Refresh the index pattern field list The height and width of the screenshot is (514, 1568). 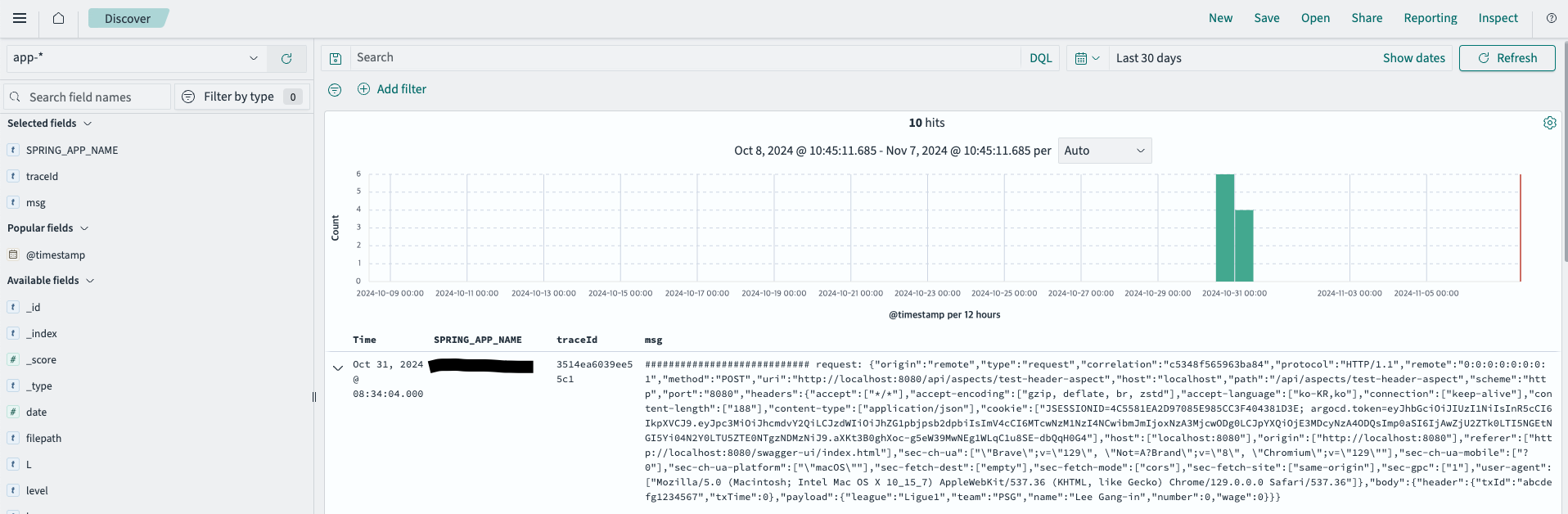click(x=286, y=58)
